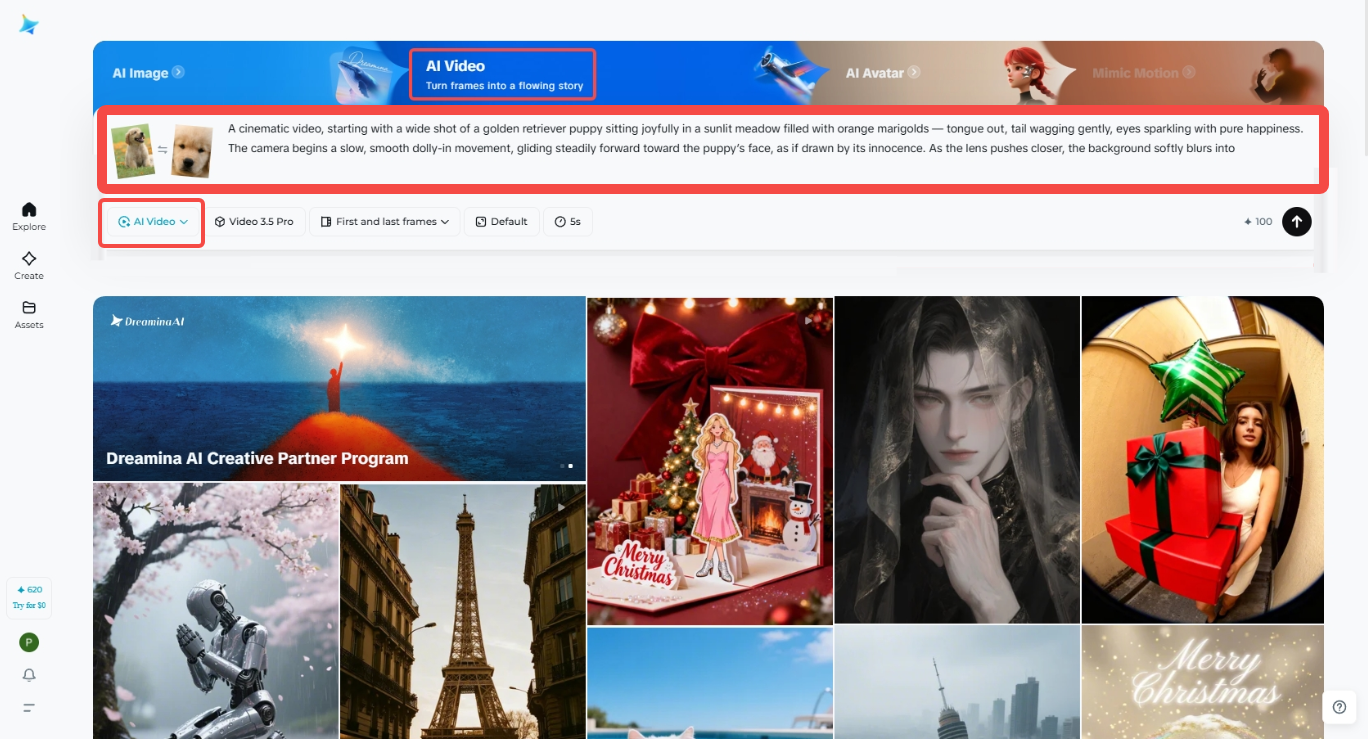This screenshot has height=739, width=1368.
Task: Open the hamburger menu at bottom left
Action: coord(28,705)
